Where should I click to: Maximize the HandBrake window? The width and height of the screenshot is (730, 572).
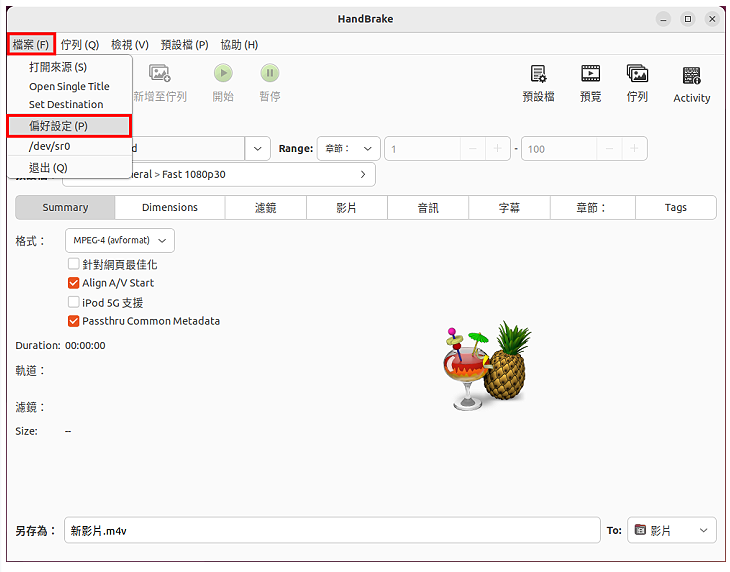(x=688, y=19)
